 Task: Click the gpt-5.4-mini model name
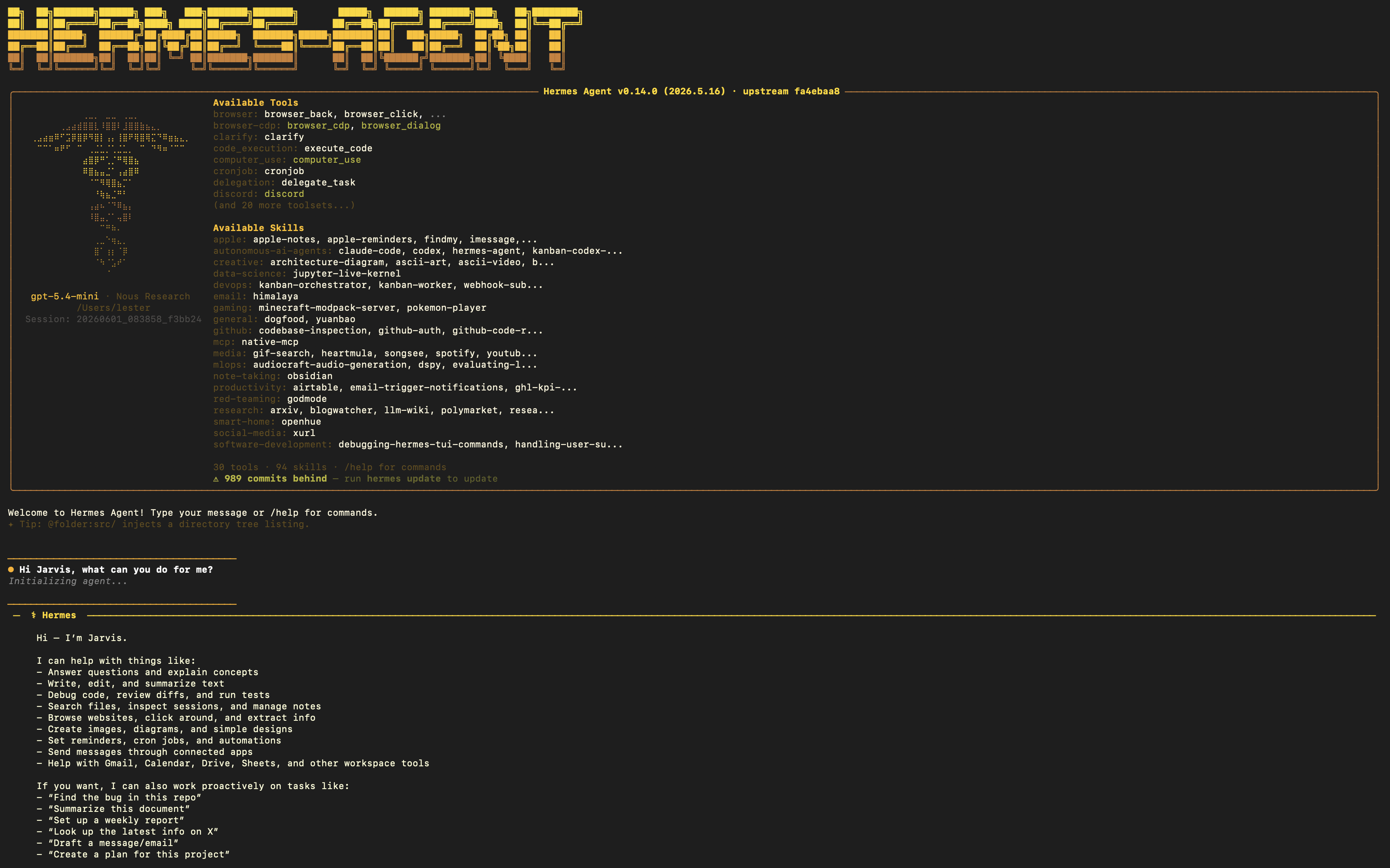tap(65, 296)
